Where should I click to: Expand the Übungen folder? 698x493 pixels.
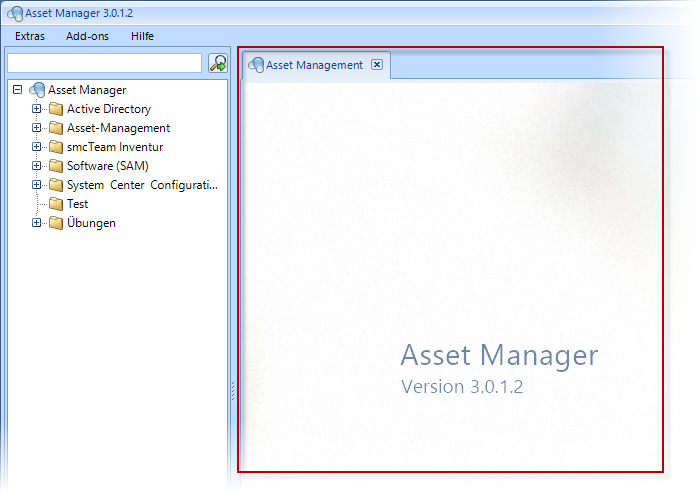coord(37,222)
